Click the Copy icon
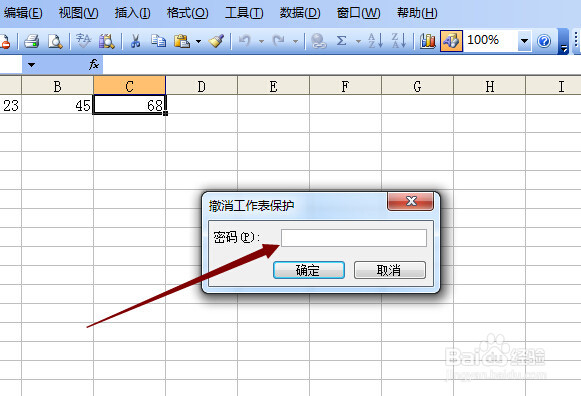The width and height of the screenshot is (581, 396). click(x=159, y=41)
